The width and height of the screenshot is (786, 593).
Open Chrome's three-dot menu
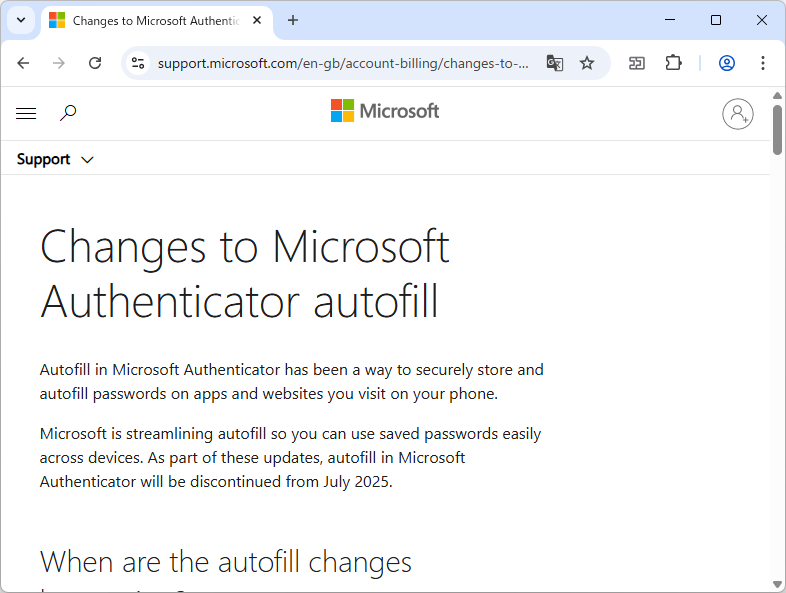coord(763,63)
